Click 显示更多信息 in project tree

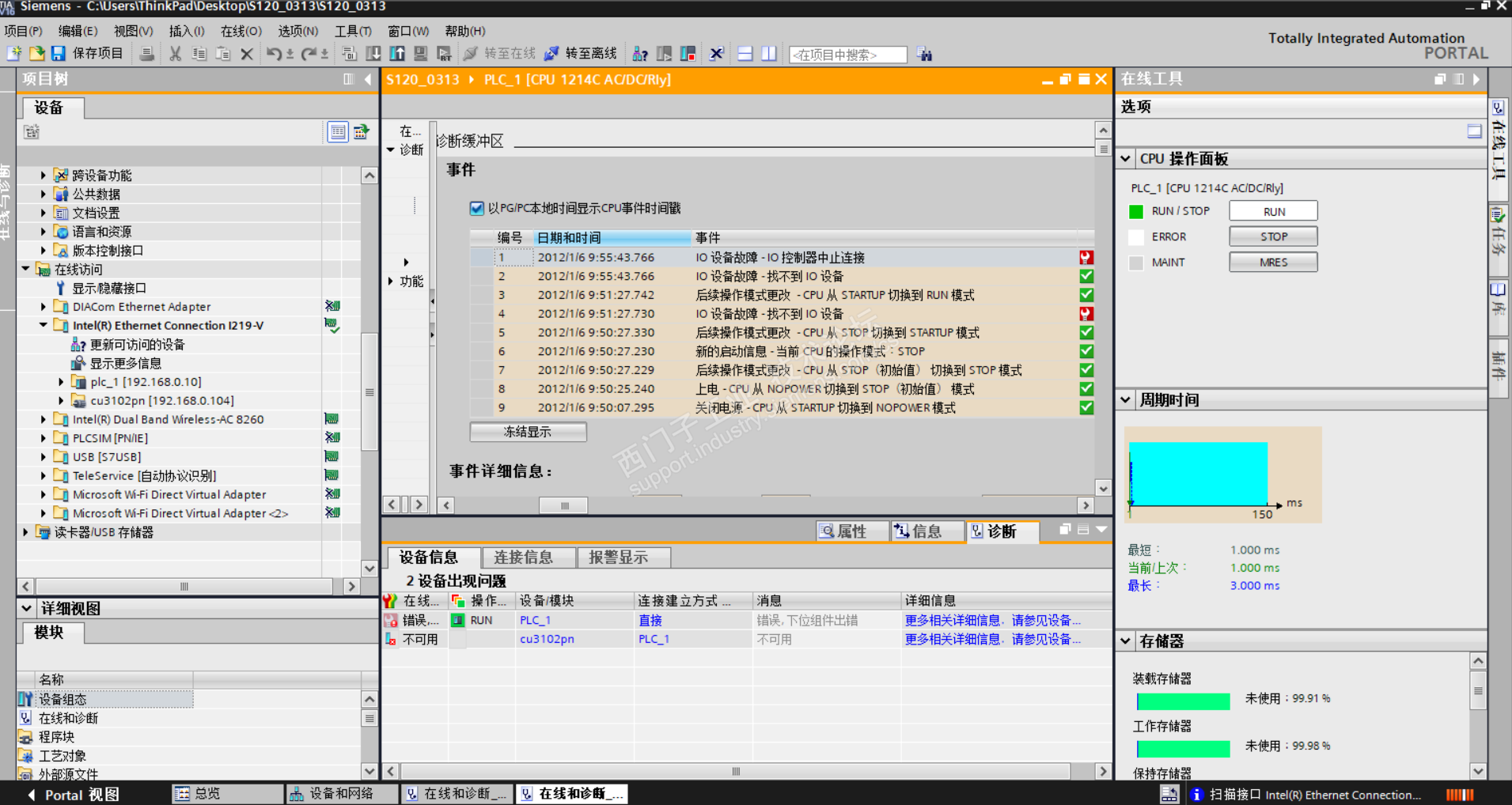[x=126, y=364]
